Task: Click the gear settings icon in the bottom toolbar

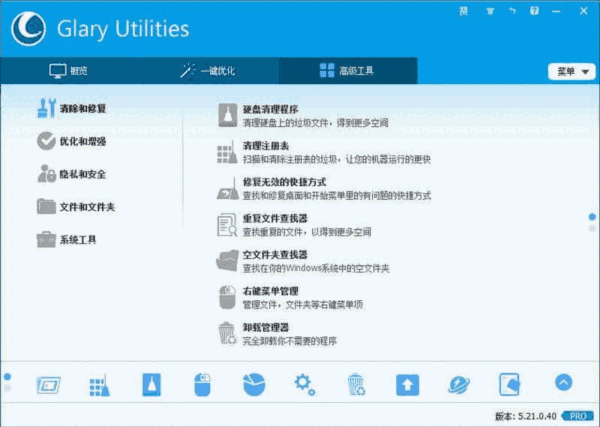Action: click(x=305, y=385)
